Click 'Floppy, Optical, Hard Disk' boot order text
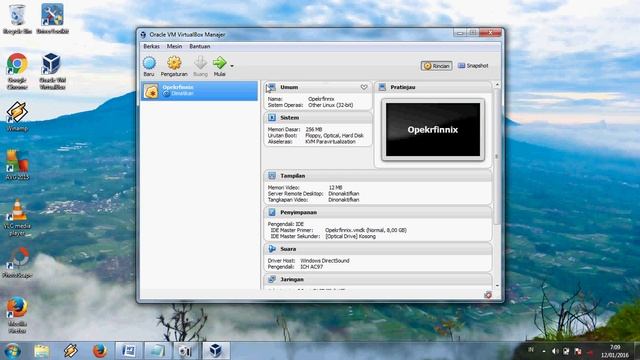Screen dimensions: 640x360 334,136
